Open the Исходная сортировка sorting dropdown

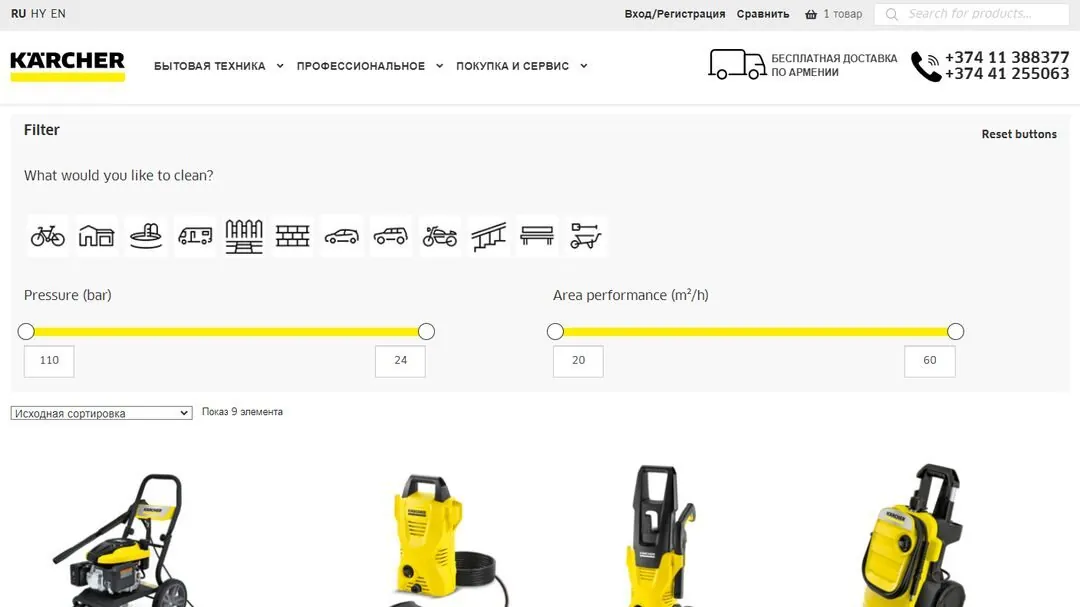pos(101,413)
